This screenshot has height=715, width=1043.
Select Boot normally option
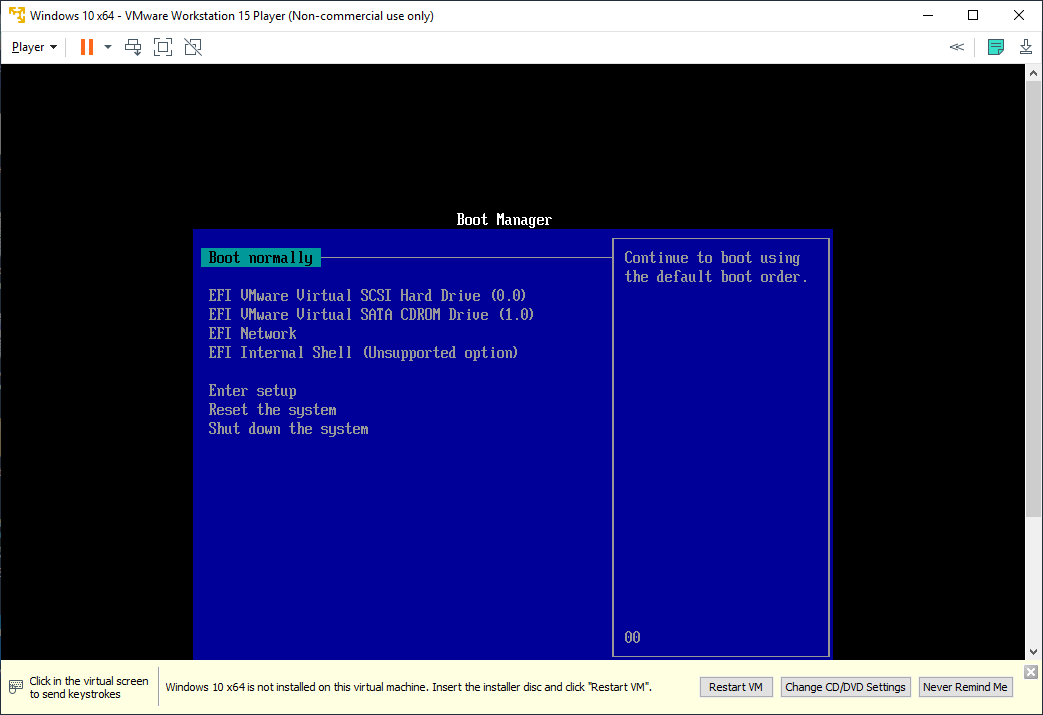point(261,257)
